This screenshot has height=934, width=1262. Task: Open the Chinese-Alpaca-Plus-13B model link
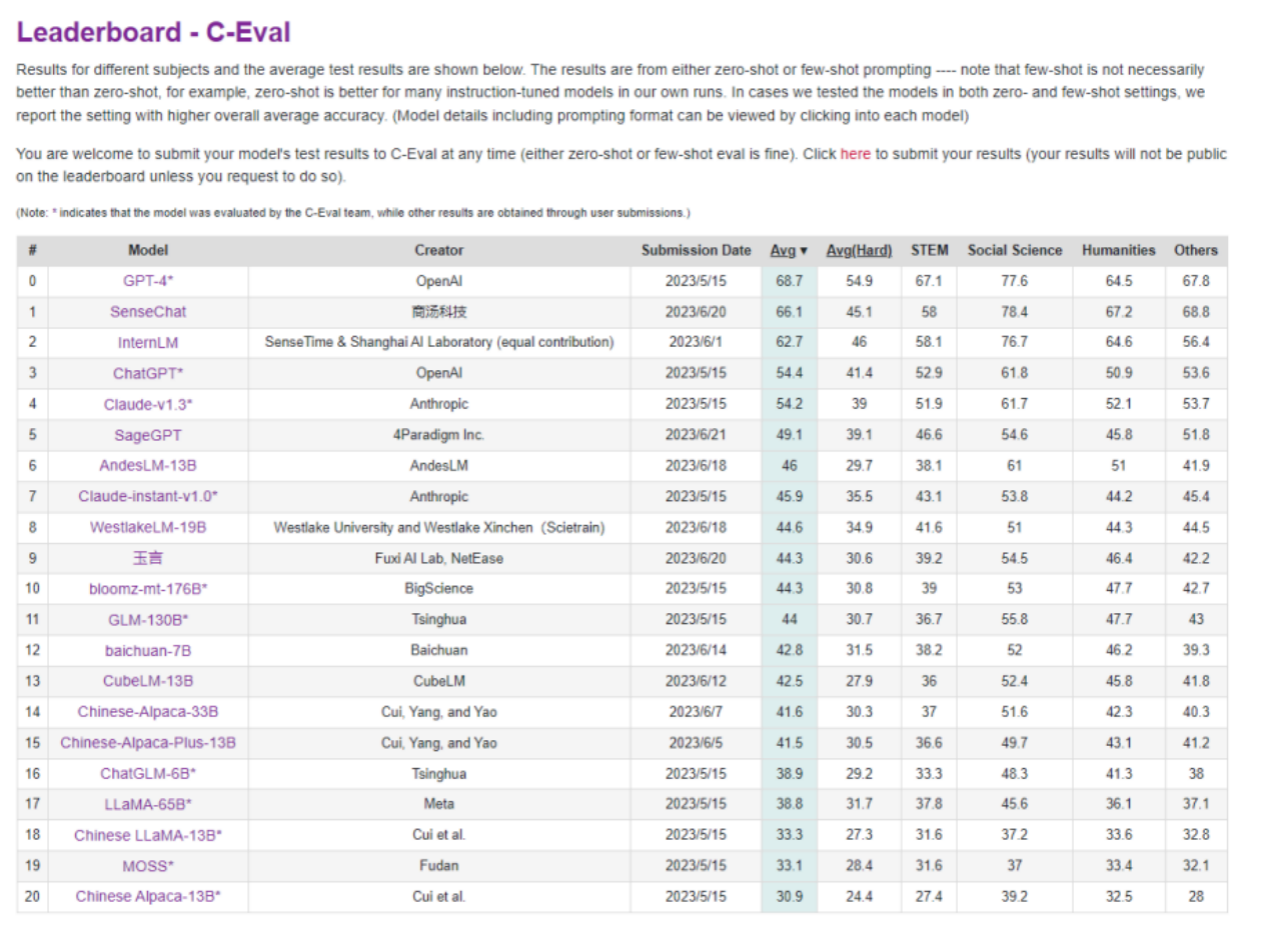[x=148, y=743]
